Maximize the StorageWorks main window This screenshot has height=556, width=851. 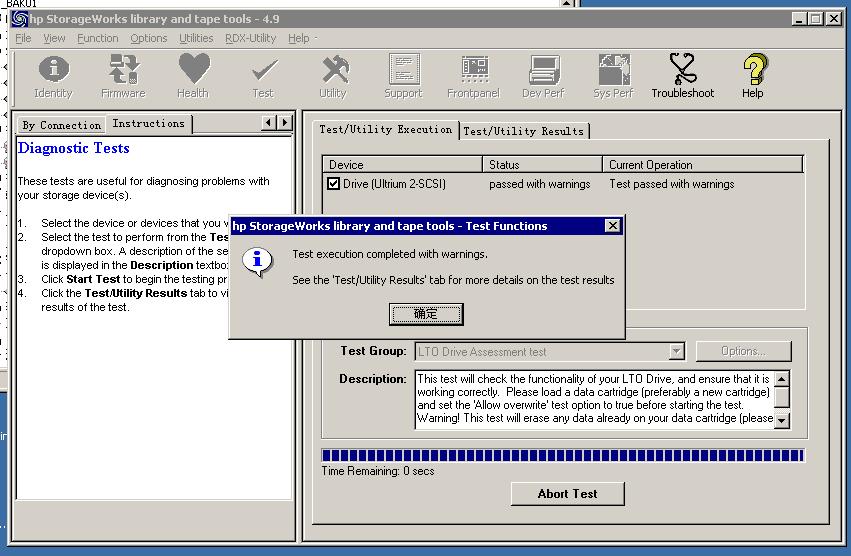point(816,19)
